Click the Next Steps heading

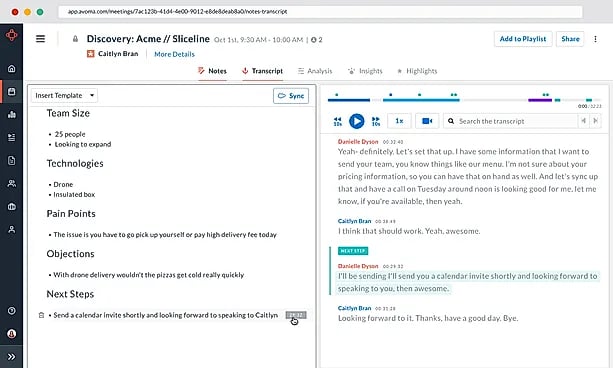pos(70,294)
